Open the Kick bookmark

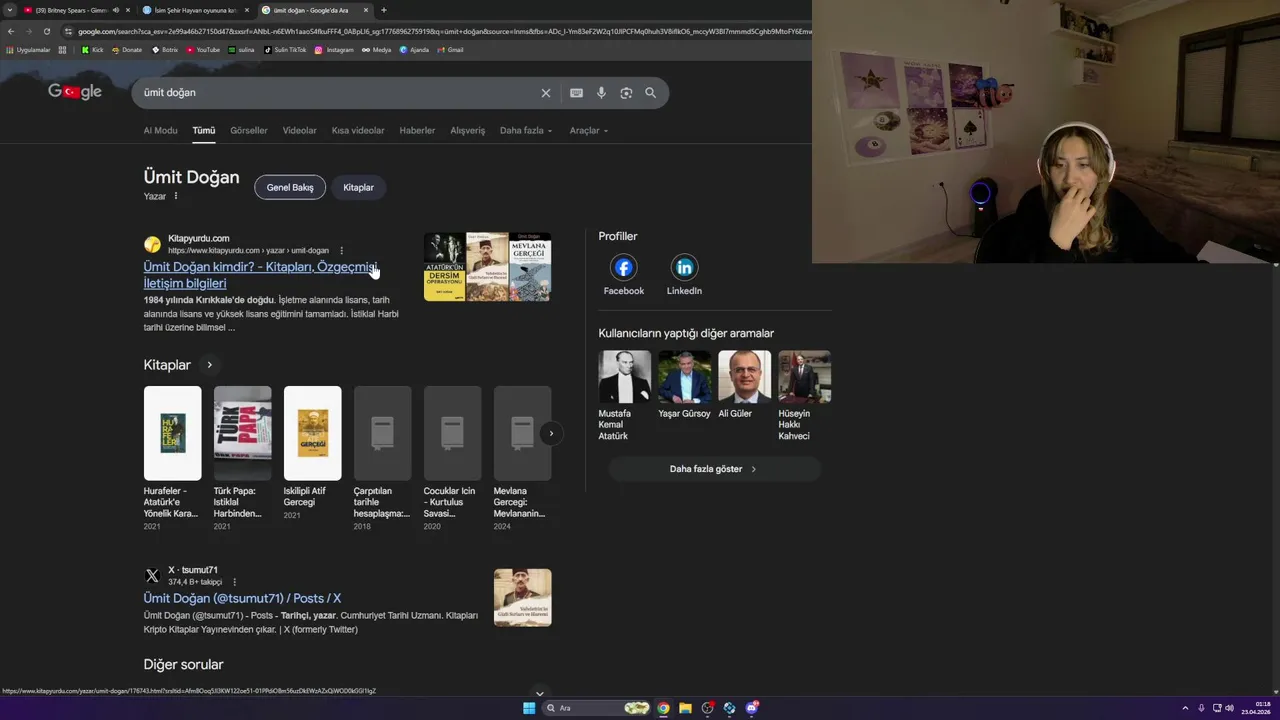pyautogui.click(x=92, y=49)
